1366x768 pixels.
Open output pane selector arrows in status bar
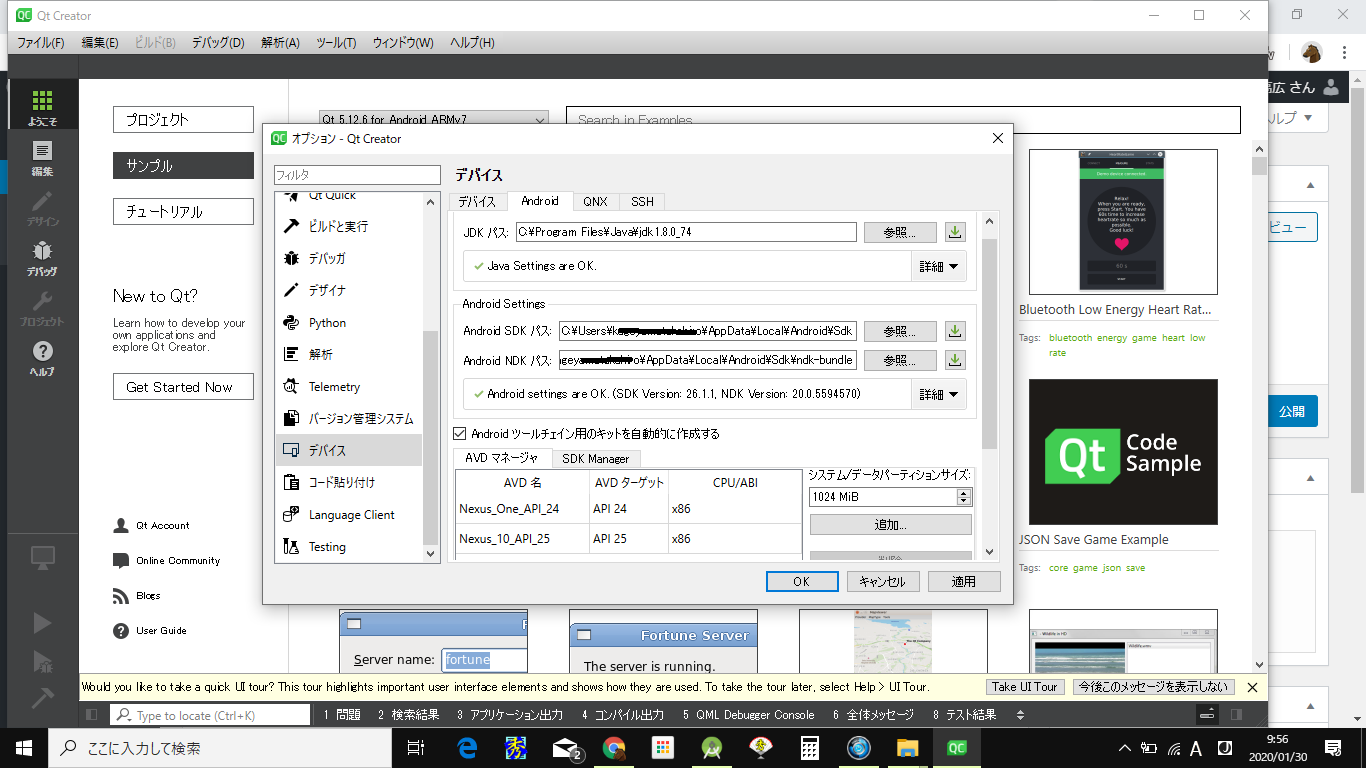(x=1020, y=715)
